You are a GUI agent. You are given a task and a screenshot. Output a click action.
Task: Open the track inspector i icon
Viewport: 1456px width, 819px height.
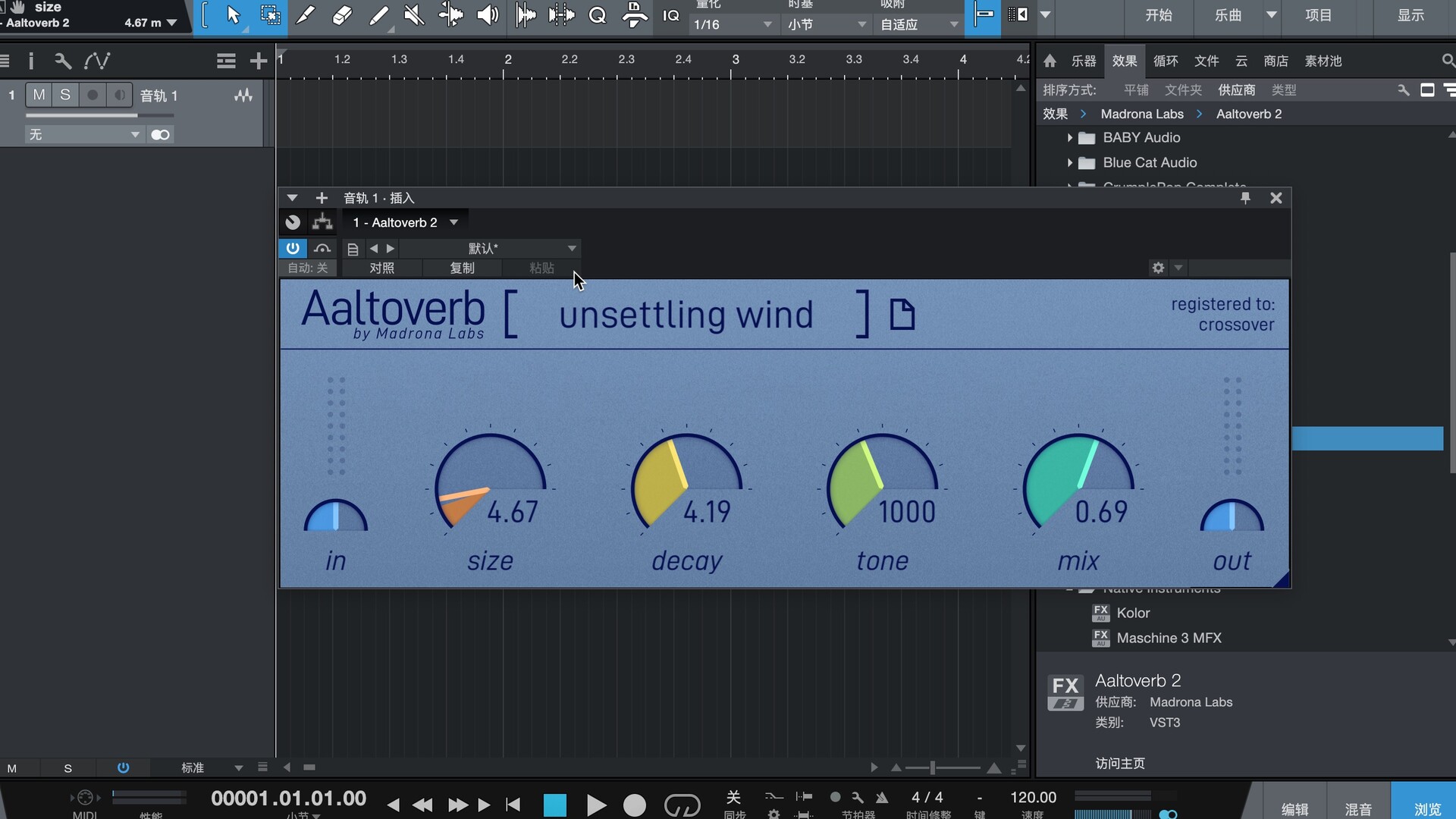coord(31,61)
